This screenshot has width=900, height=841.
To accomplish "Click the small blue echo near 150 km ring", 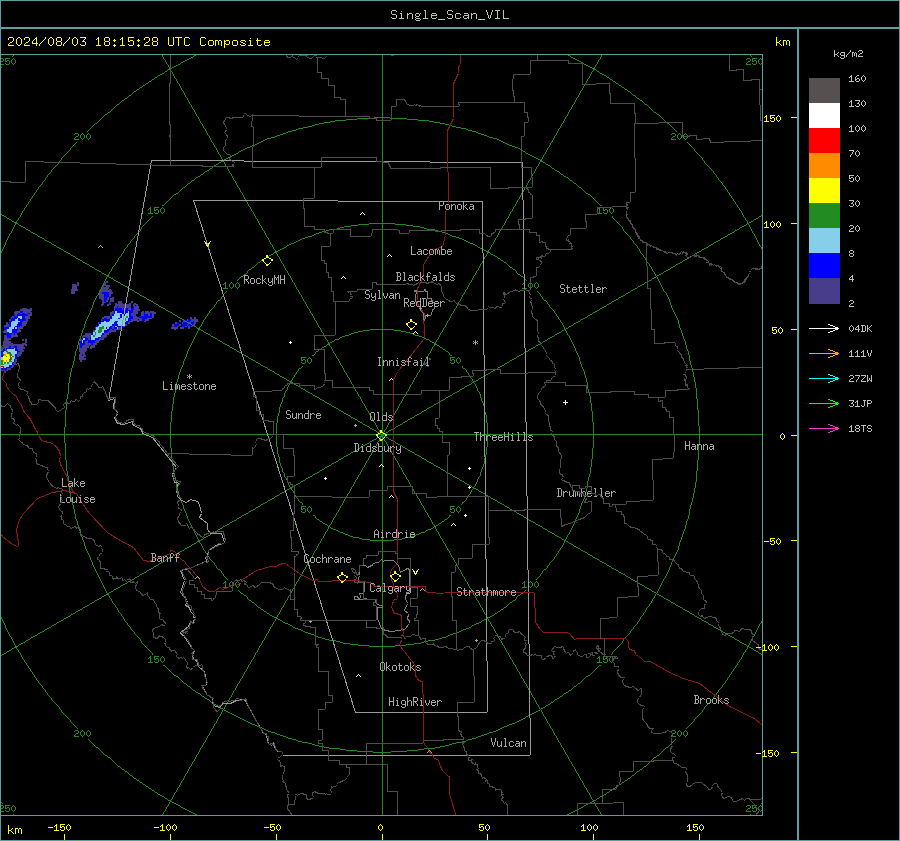I will [x=184, y=324].
